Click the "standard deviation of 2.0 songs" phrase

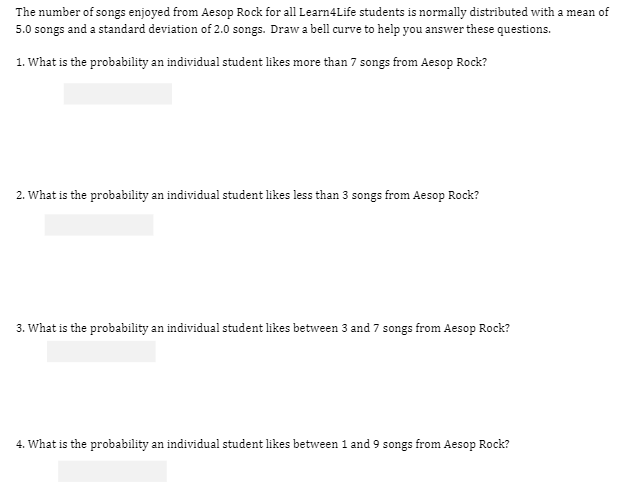coord(131,29)
